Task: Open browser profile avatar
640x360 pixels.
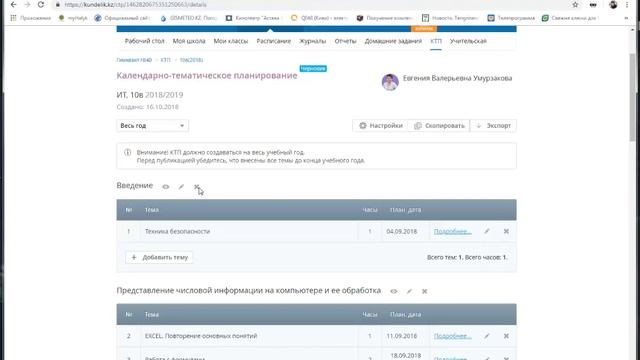Action: (613, 5)
